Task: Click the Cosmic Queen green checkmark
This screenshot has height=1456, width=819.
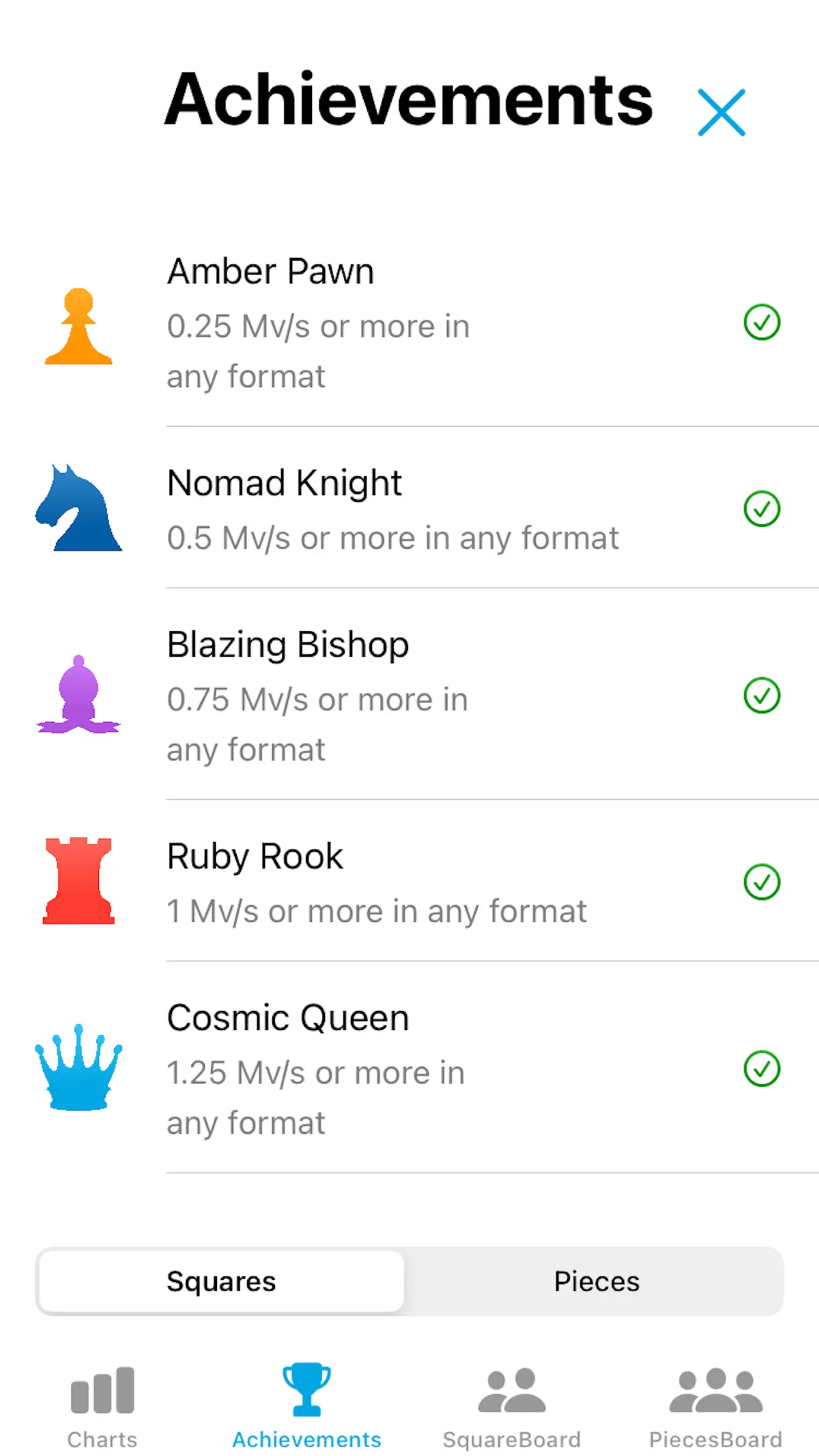Action: point(762,1068)
